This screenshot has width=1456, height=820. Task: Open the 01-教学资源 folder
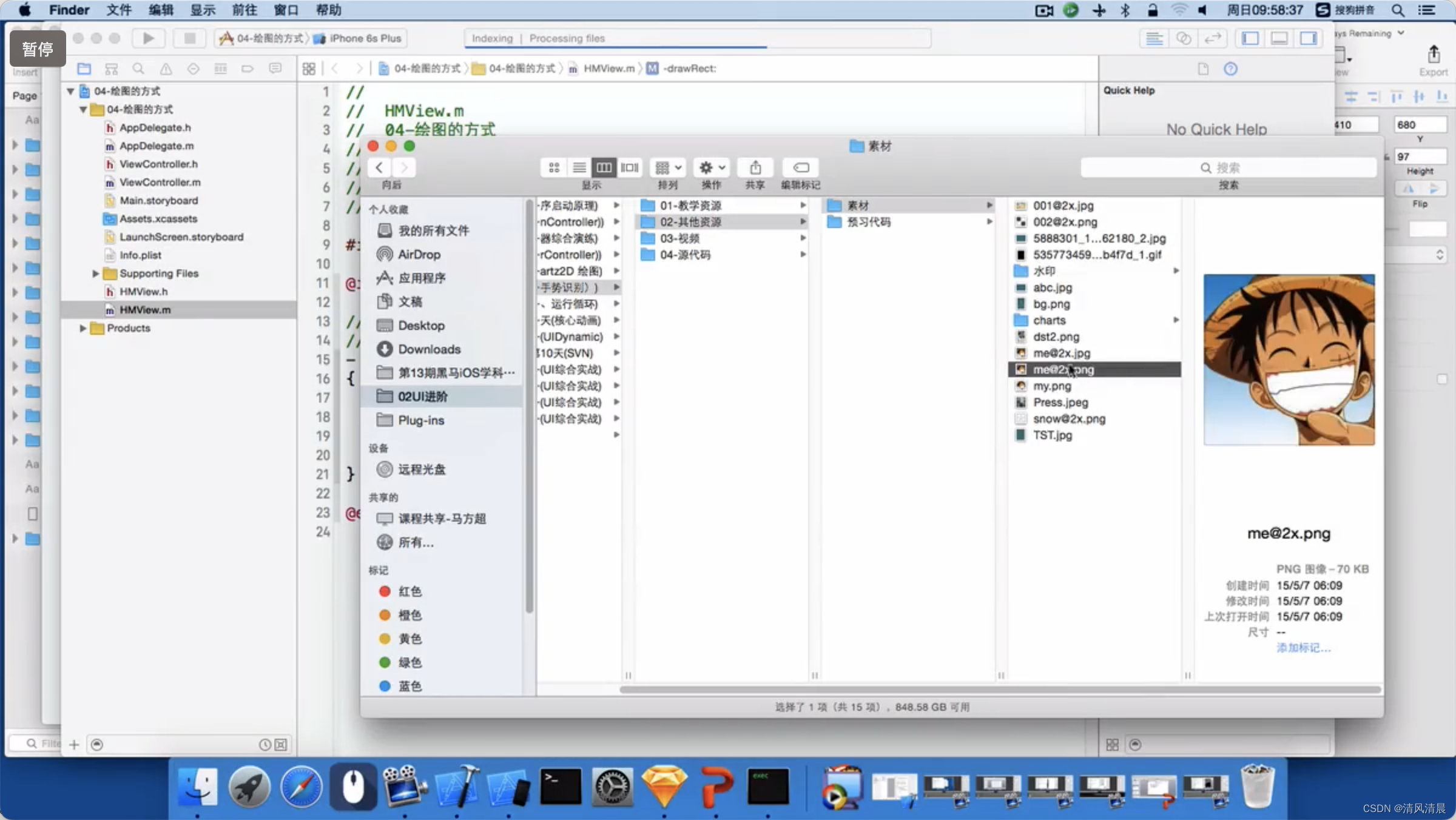690,205
